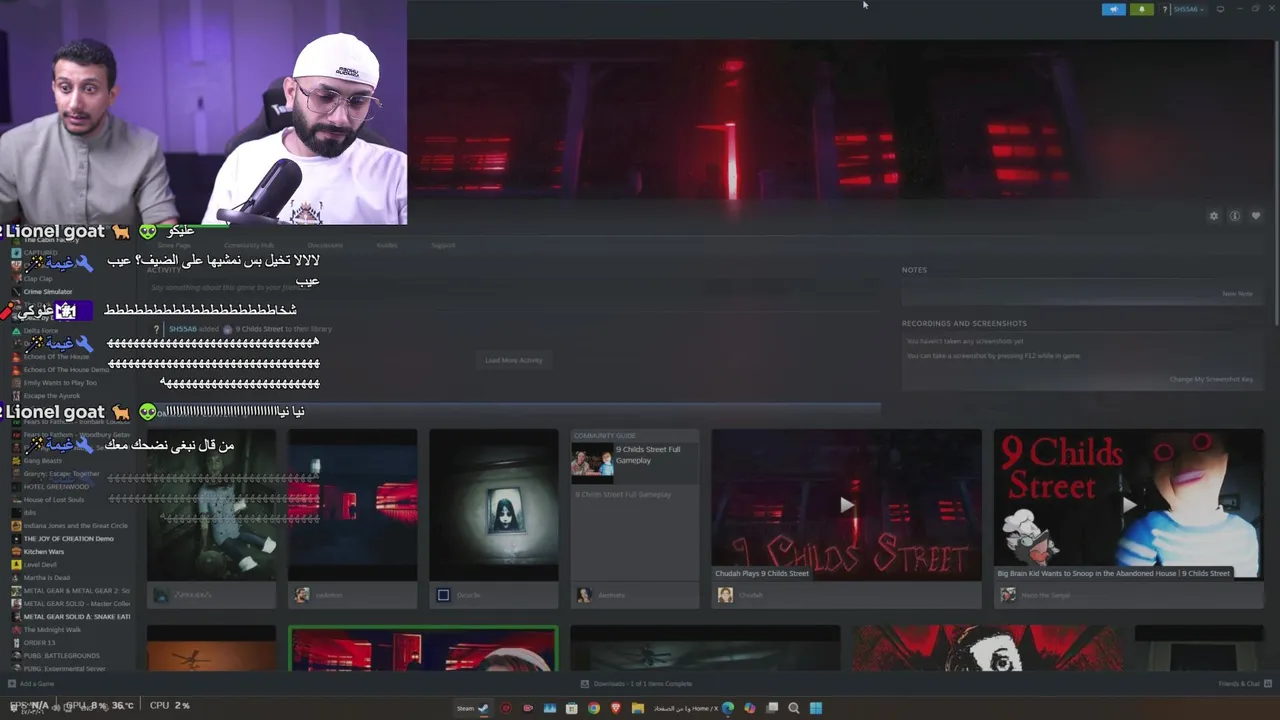
Task: Click the Load More Activity button
Action: click(x=514, y=360)
